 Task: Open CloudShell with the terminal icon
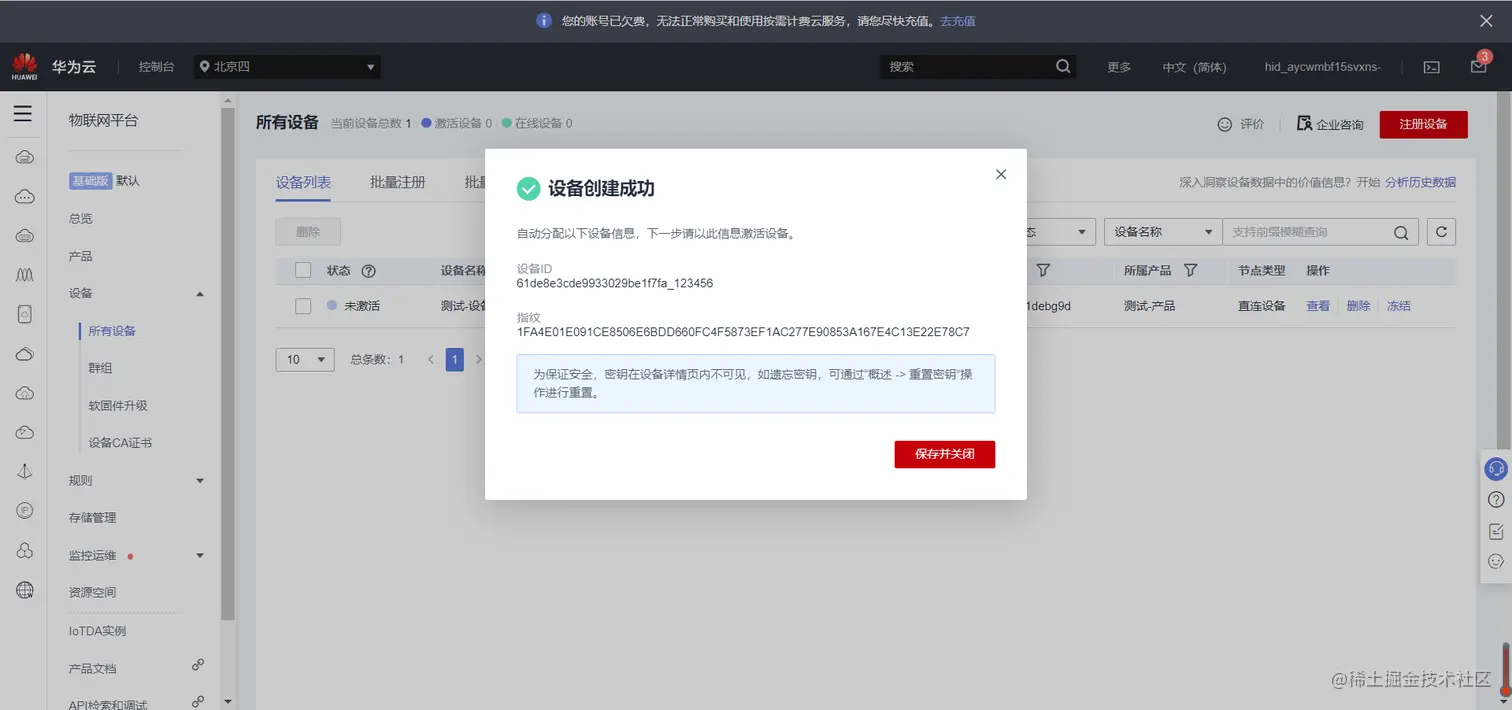(1431, 66)
